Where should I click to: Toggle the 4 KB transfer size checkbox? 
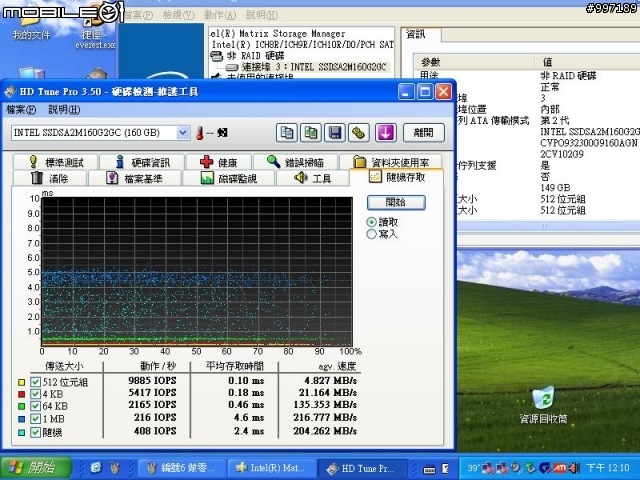click(x=36, y=394)
